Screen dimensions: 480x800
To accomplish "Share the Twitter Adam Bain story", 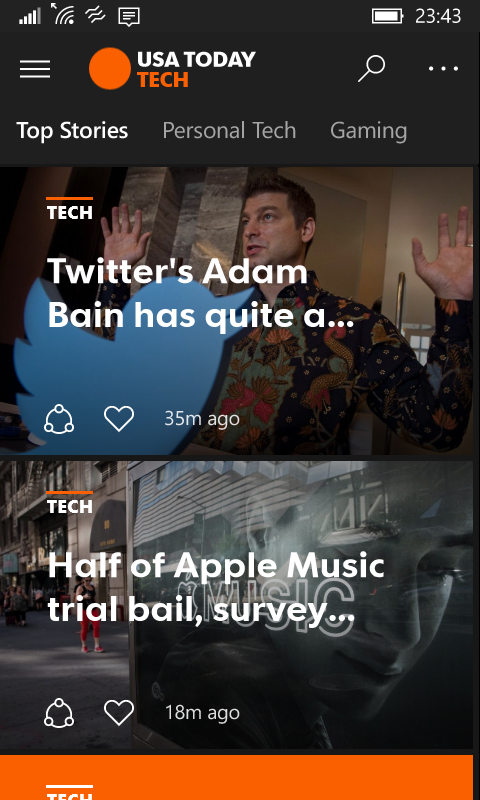I will [x=59, y=419].
